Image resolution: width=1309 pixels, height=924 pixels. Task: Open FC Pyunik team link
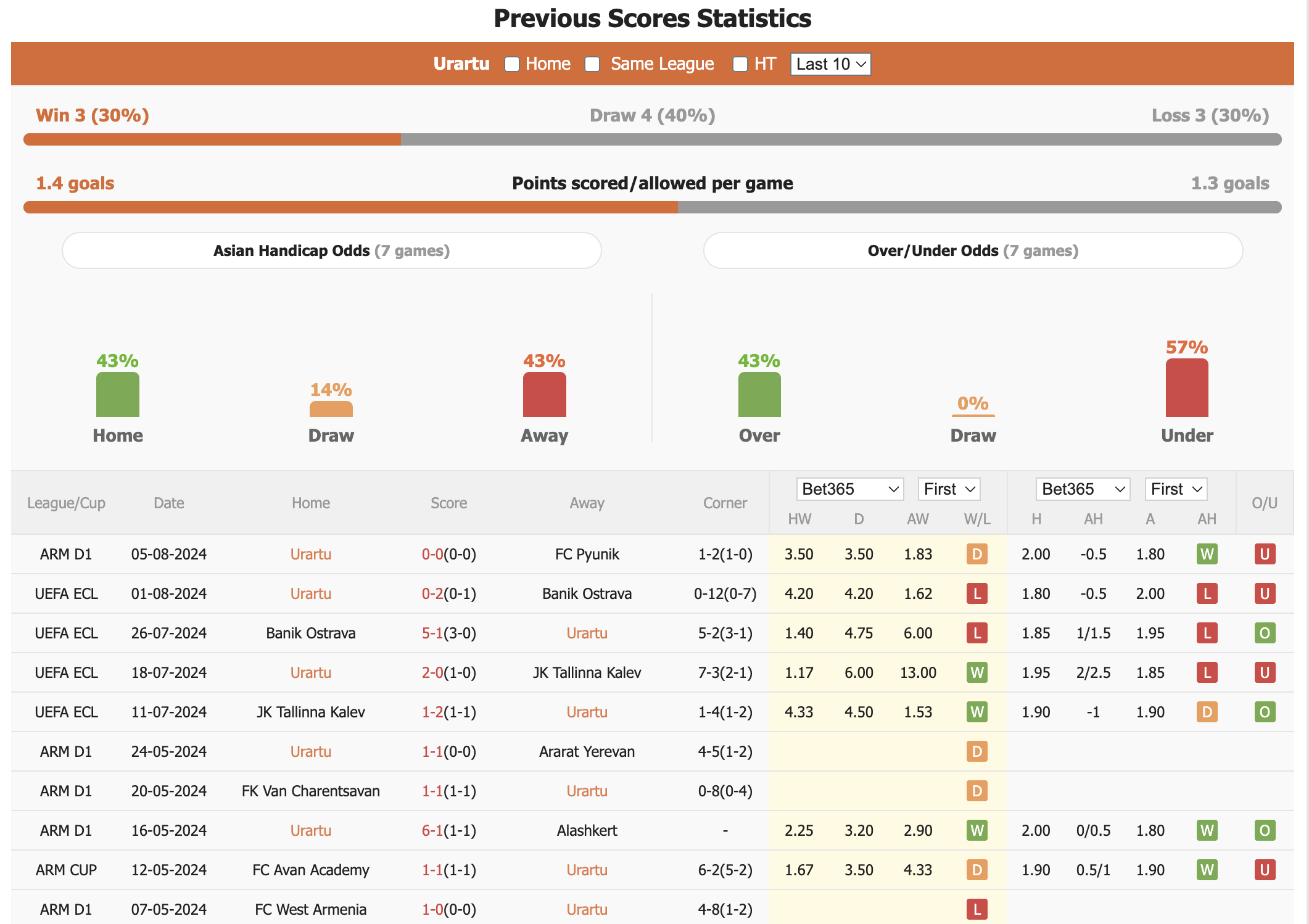(587, 554)
